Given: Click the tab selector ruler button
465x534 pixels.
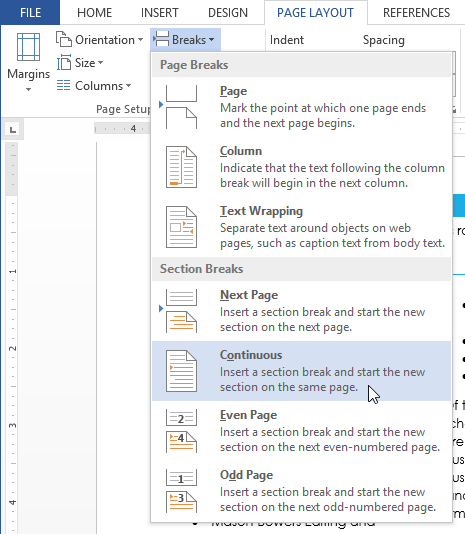Looking at the screenshot, I should (13, 129).
